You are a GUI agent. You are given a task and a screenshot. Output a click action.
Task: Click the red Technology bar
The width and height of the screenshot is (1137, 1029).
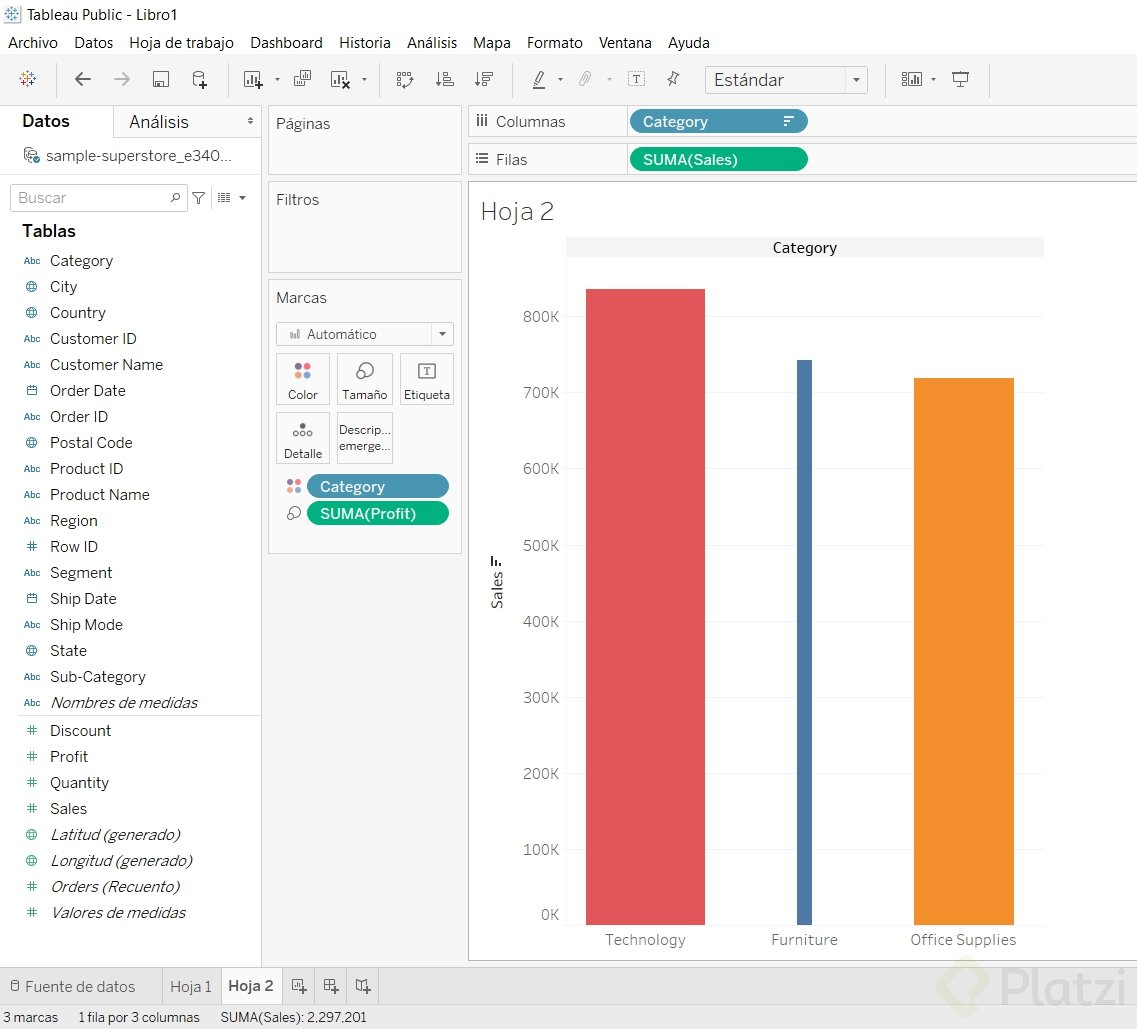pos(645,607)
